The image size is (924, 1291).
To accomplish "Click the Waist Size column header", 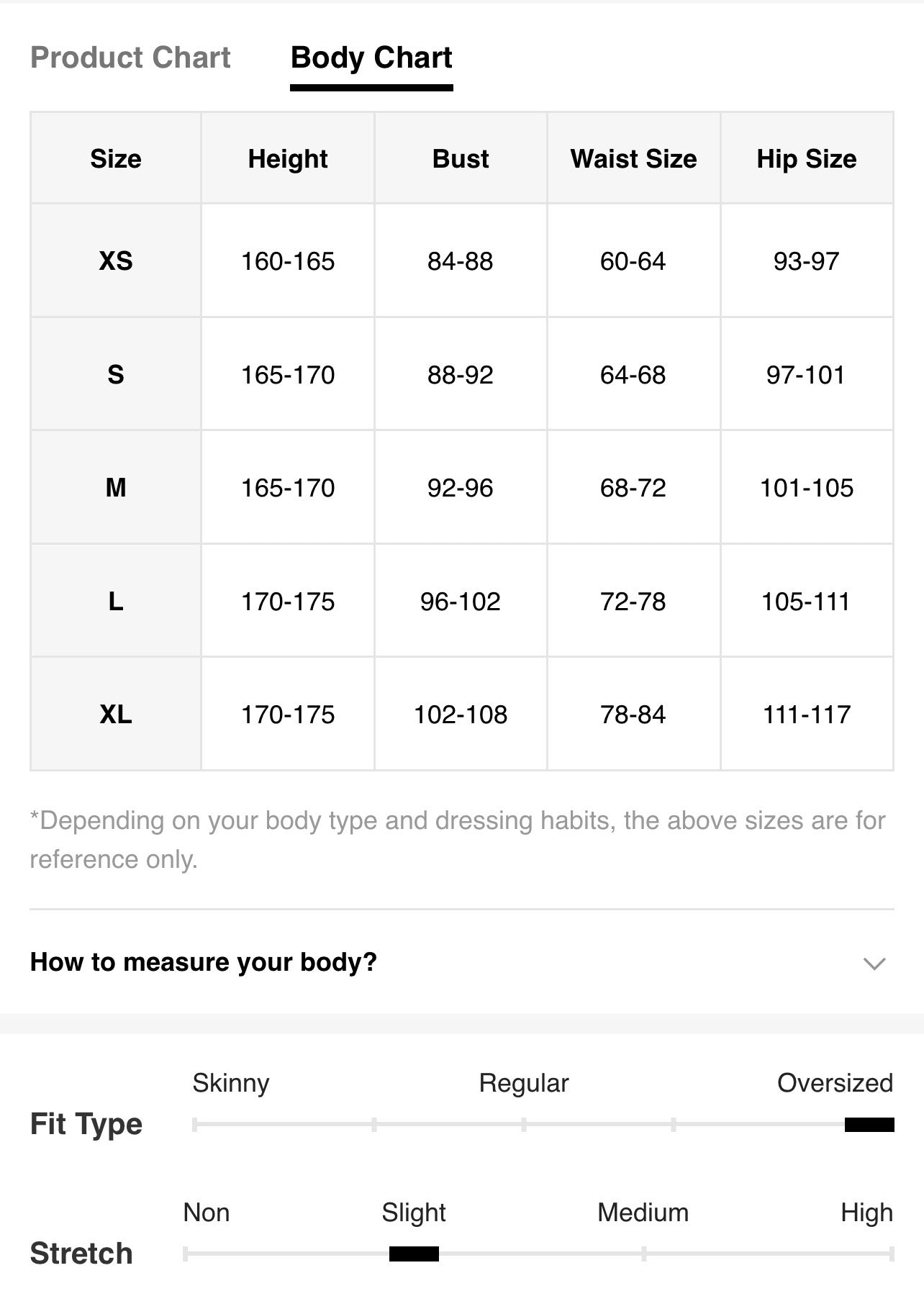I will (633, 158).
